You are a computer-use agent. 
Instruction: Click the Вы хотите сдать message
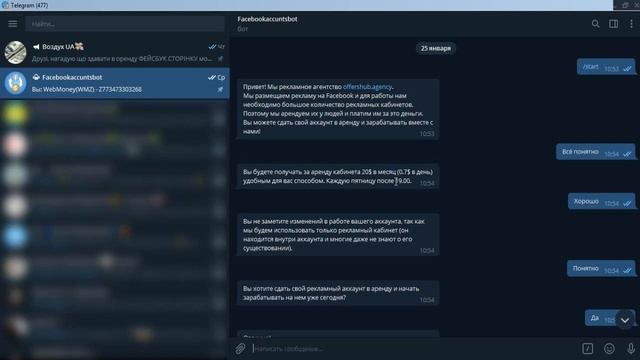pyautogui.click(x=338, y=293)
